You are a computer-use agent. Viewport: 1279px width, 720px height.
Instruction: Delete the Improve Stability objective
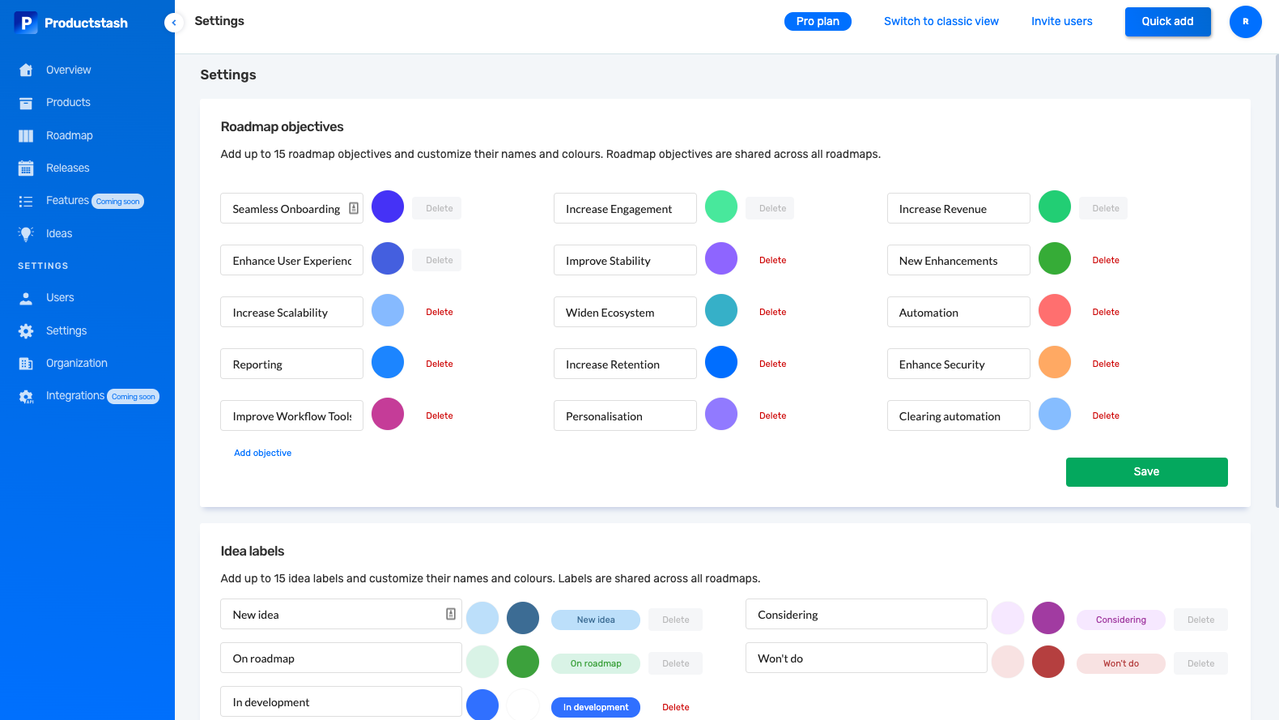tap(772, 260)
